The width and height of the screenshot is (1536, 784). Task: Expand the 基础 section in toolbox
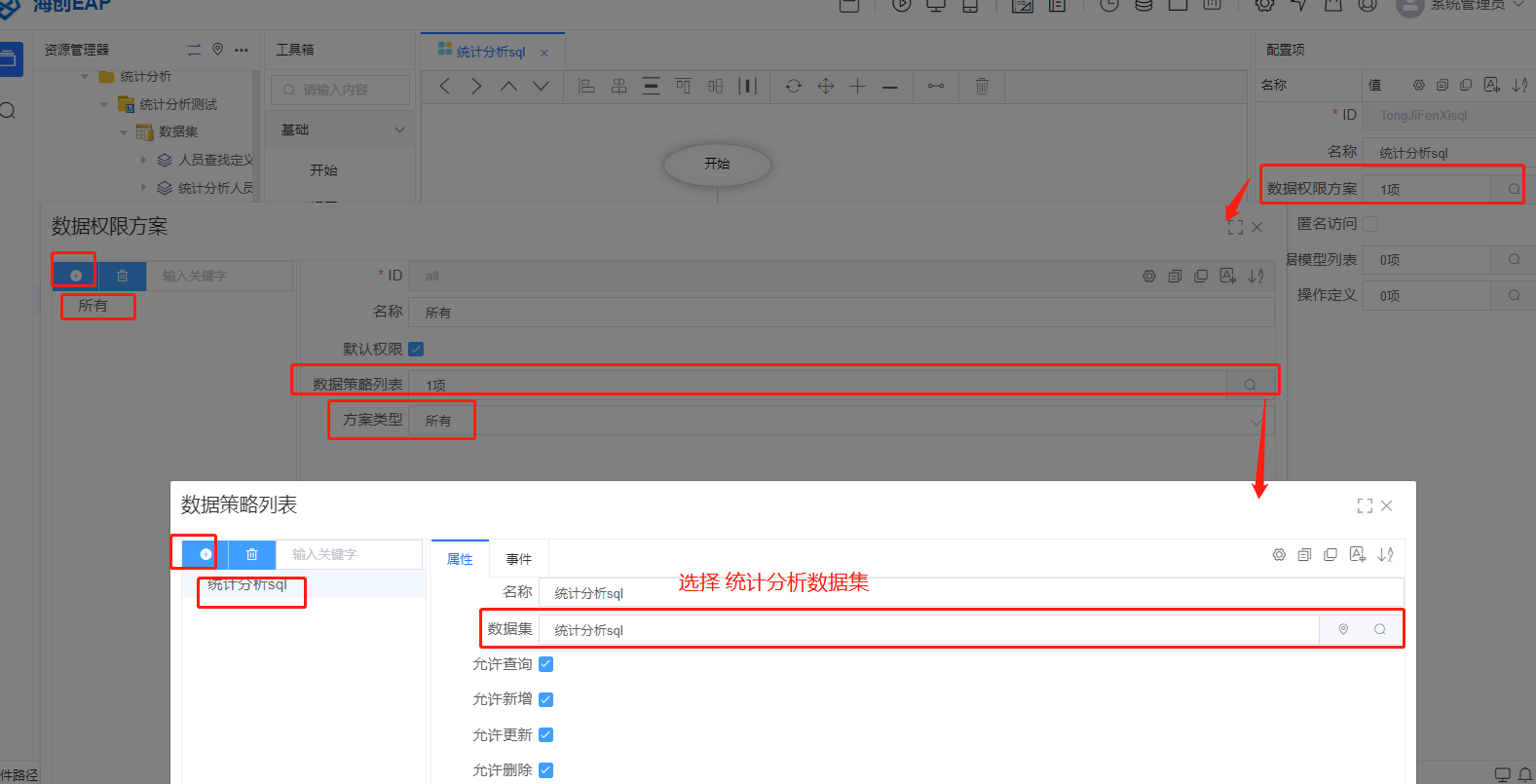tap(399, 130)
